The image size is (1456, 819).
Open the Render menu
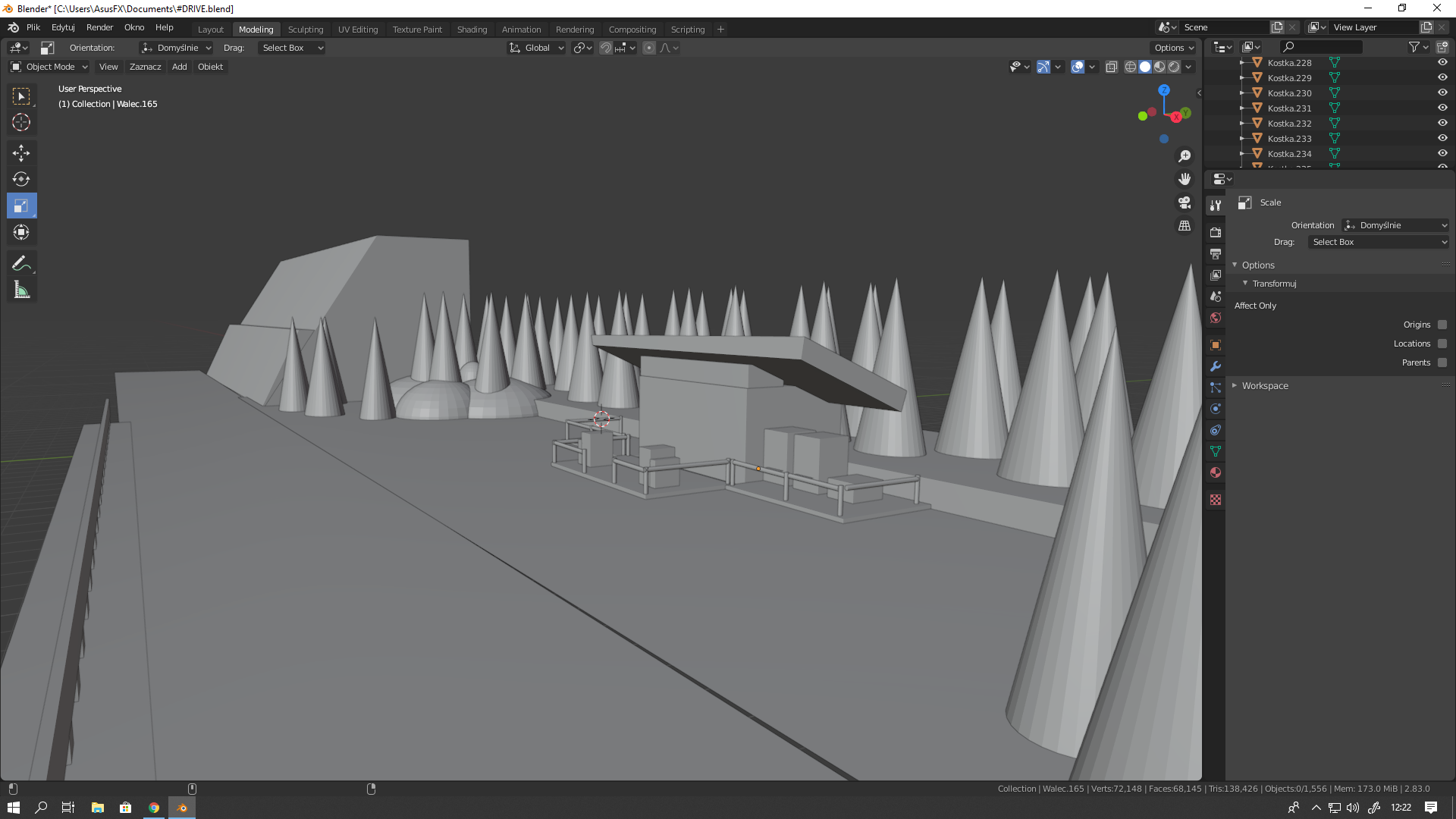pos(99,27)
